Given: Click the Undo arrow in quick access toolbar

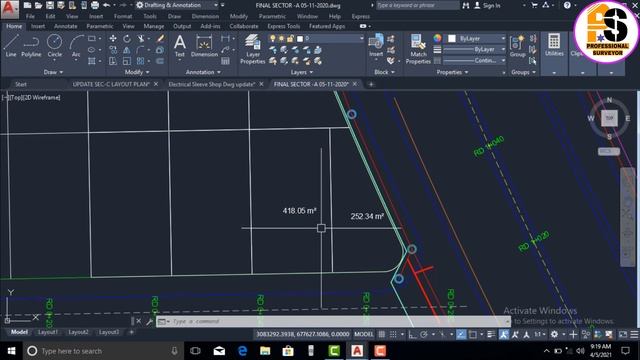Looking at the screenshot, I should point(107,5).
